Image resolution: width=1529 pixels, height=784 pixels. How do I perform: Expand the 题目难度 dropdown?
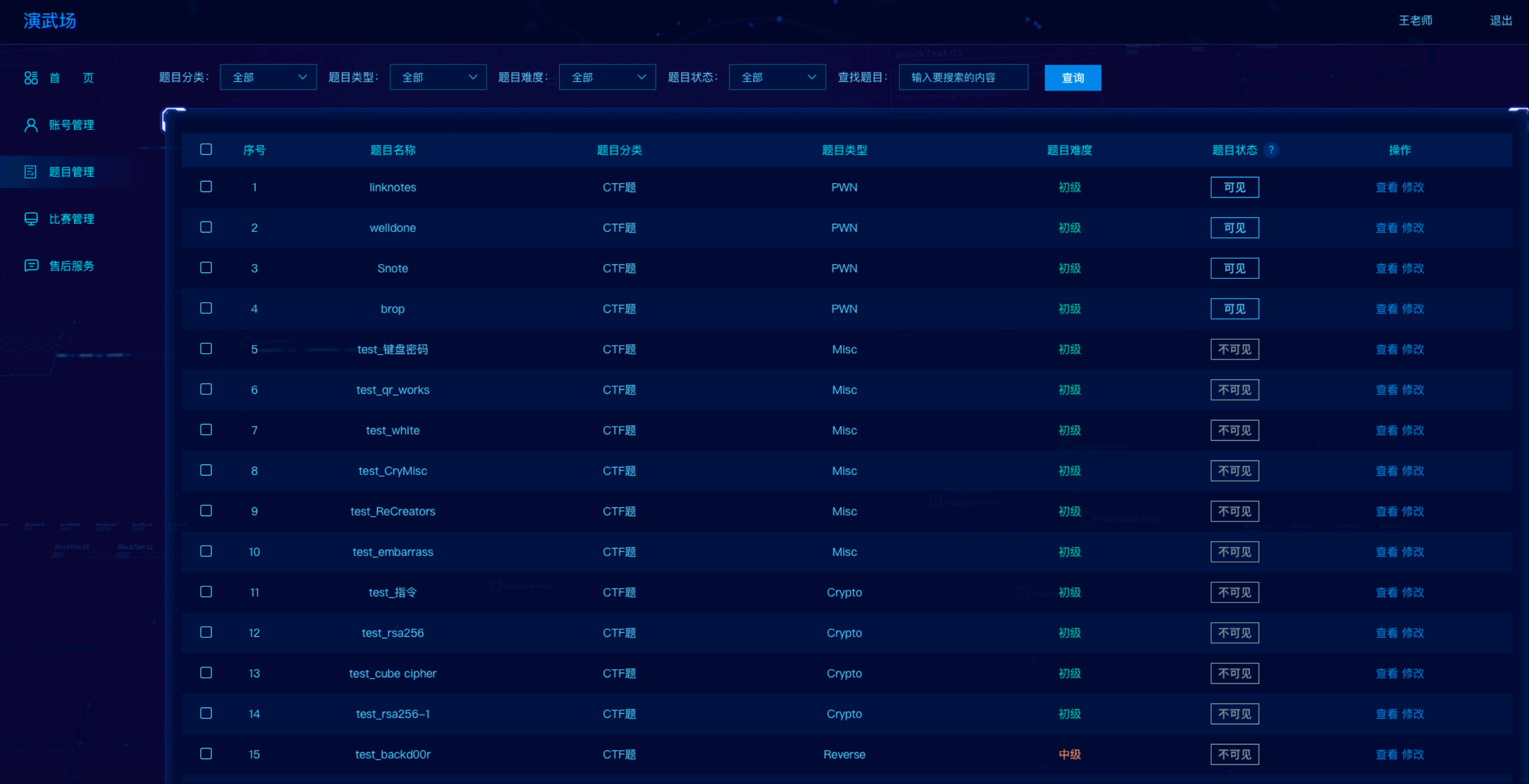click(x=607, y=77)
